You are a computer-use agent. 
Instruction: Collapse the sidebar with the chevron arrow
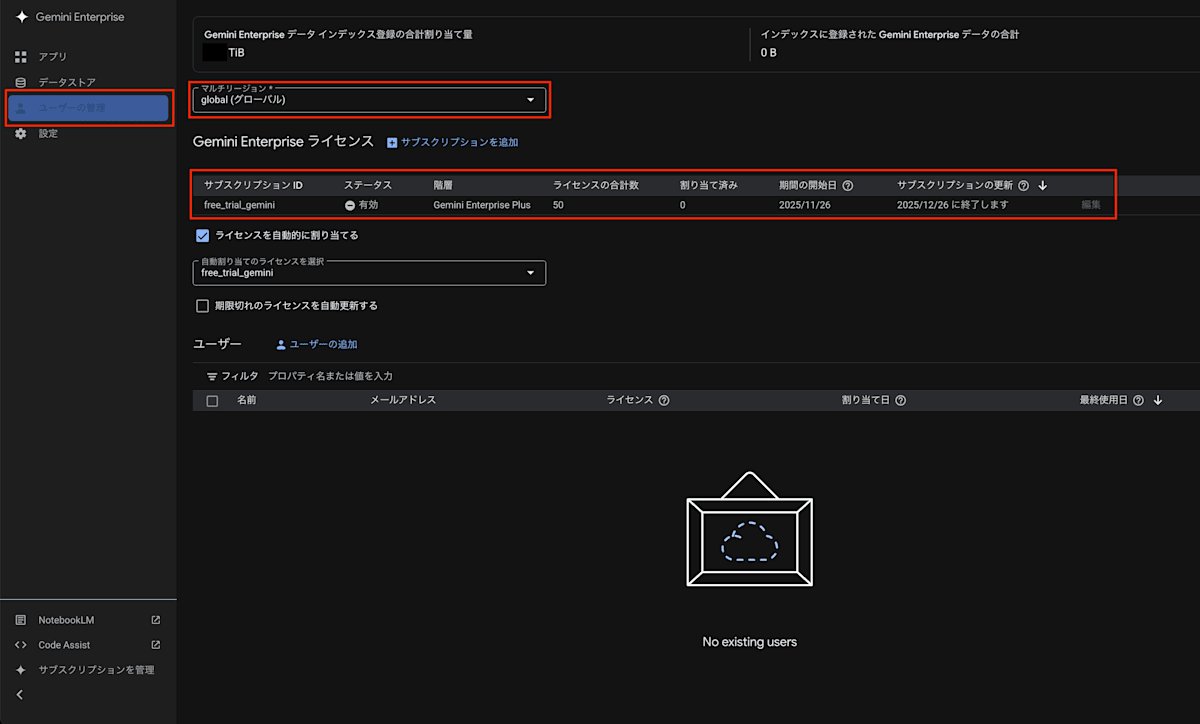[20, 695]
